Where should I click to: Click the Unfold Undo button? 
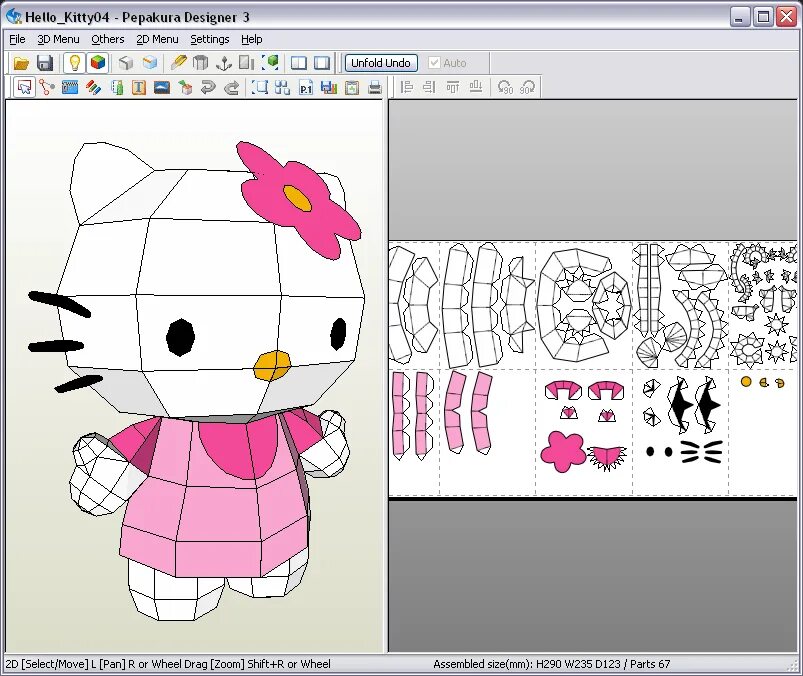pyautogui.click(x=381, y=63)
